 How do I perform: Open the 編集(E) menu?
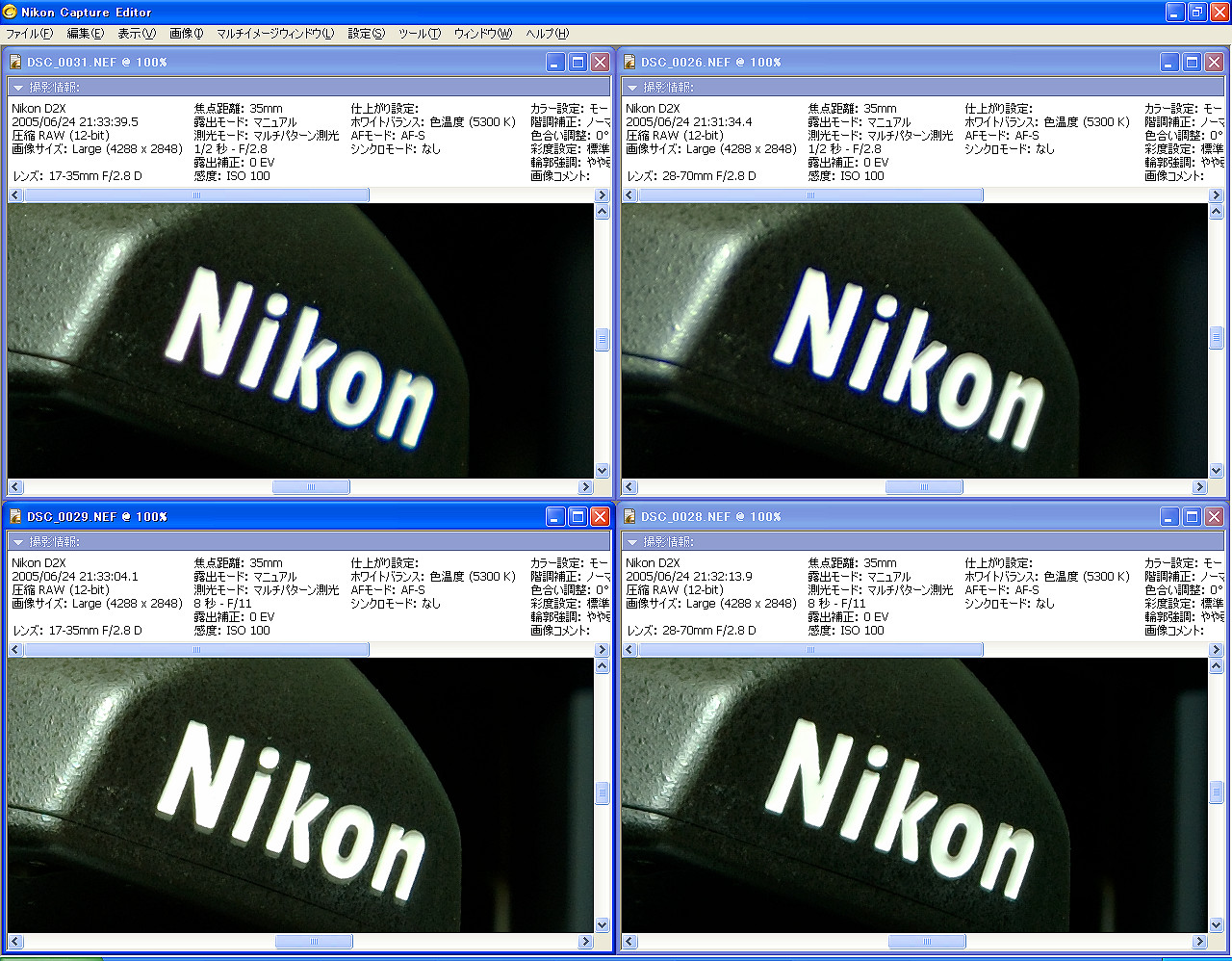click(x=85, y=34)
